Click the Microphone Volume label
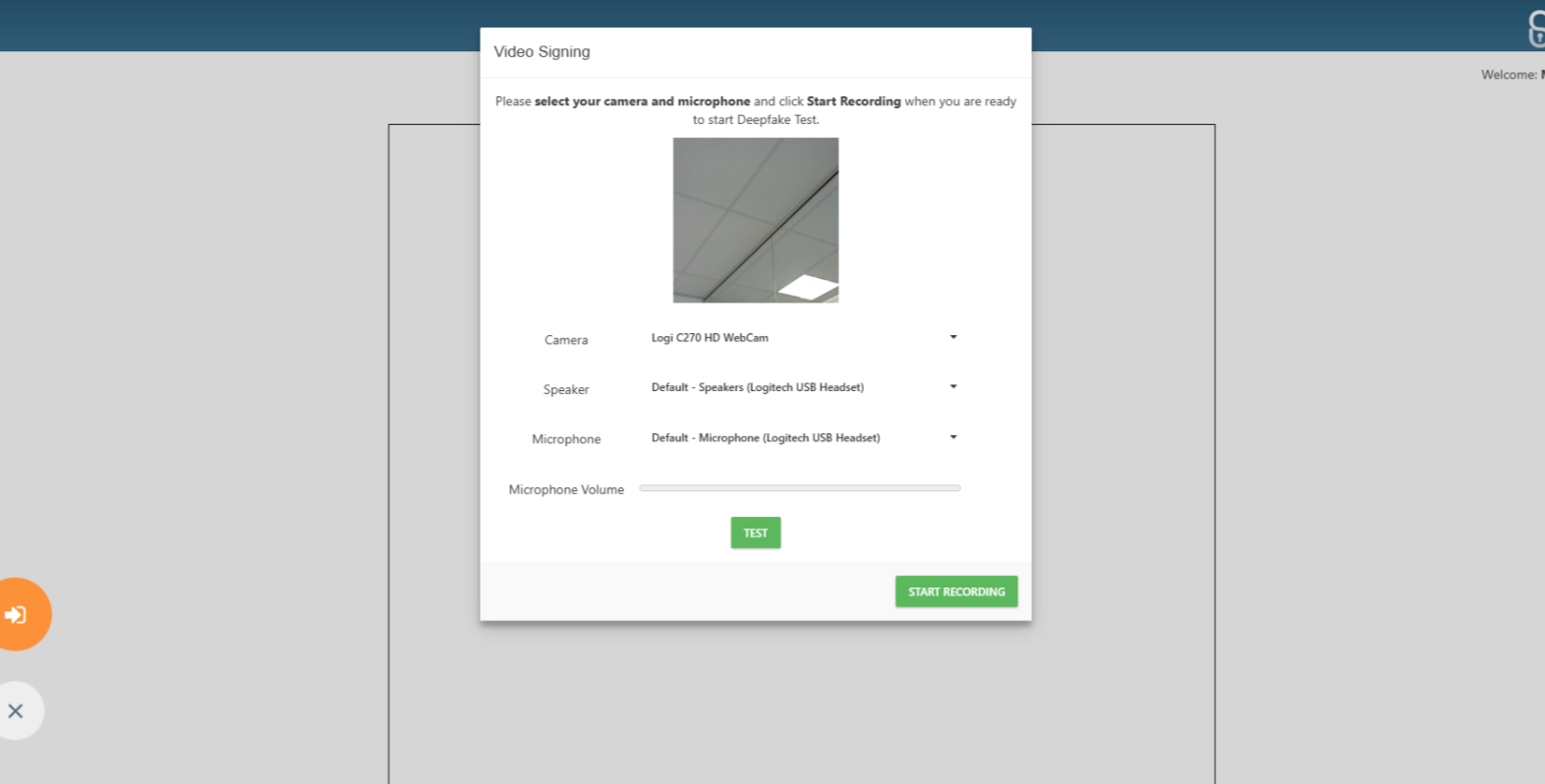 coord(566,489)
